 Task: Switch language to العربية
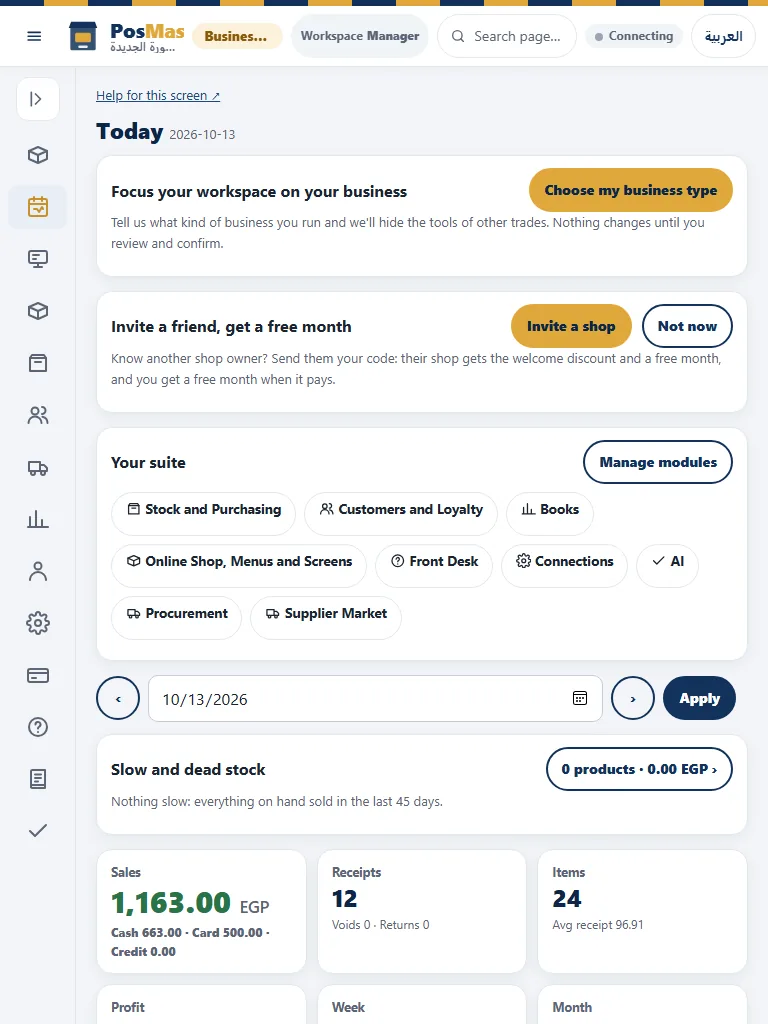tap(723, 36)
